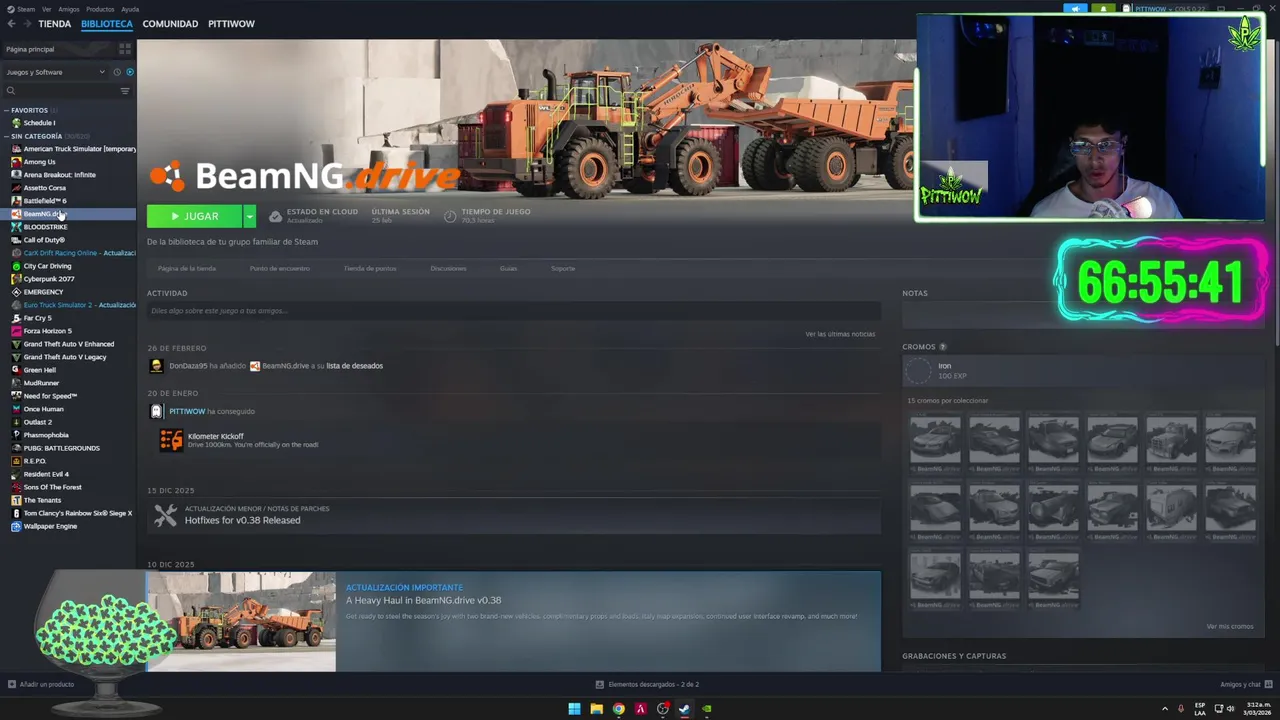The height and width of the screenshot is (720, 1280).
Task: Click the green JUGAR button
Action: [194, 216]
